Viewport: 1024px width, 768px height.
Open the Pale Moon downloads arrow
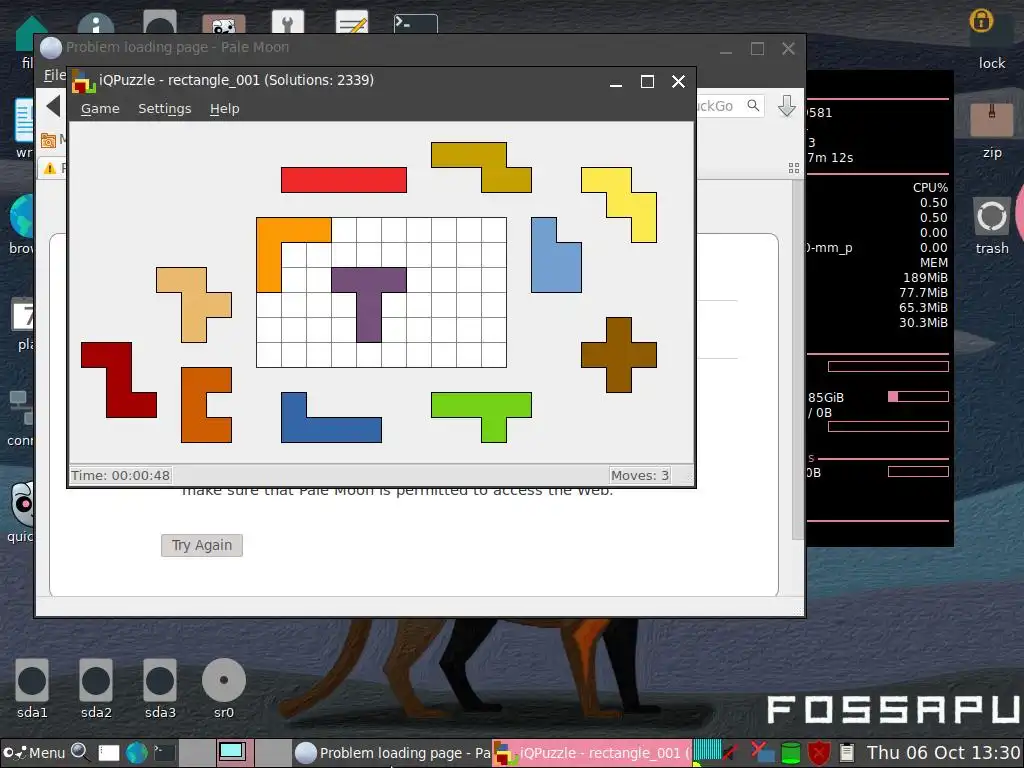[787, 106]
